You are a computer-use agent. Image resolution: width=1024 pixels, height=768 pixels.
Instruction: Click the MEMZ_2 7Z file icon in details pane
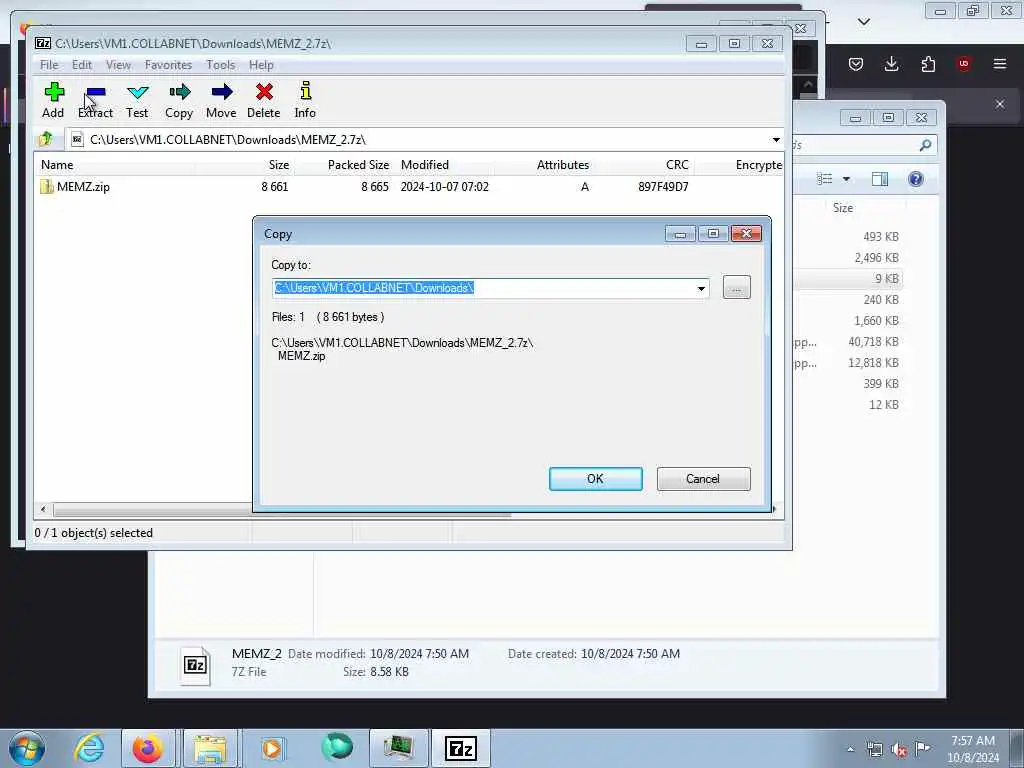coord(195,665)
